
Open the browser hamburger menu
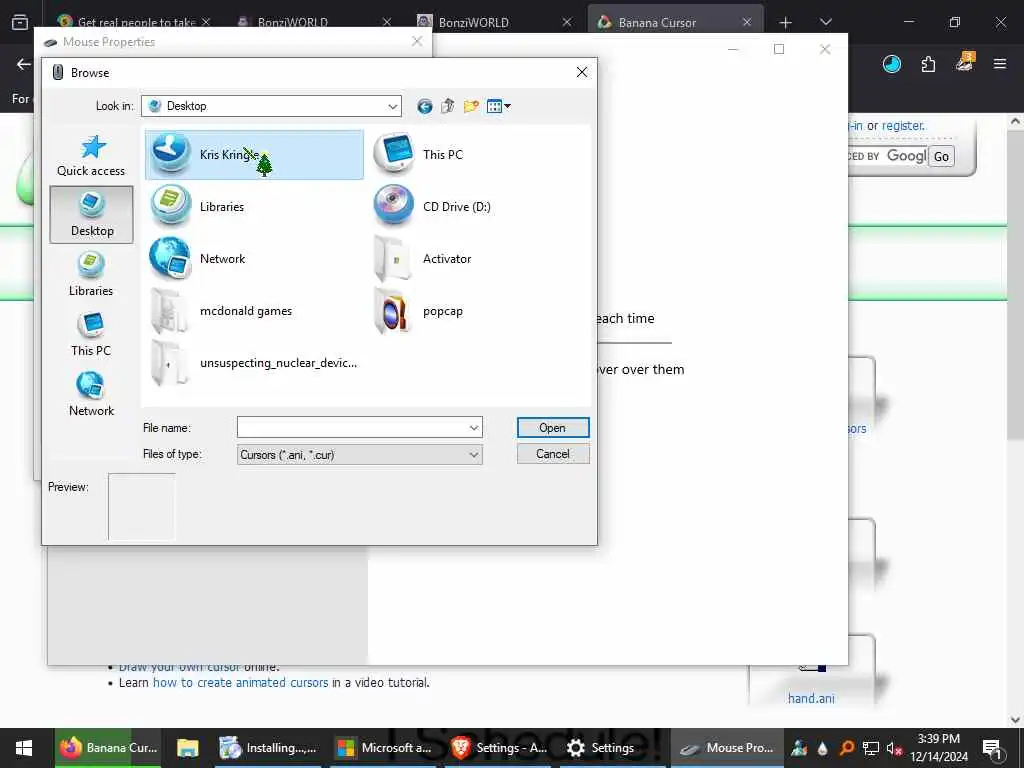[x=1000, y=64]
